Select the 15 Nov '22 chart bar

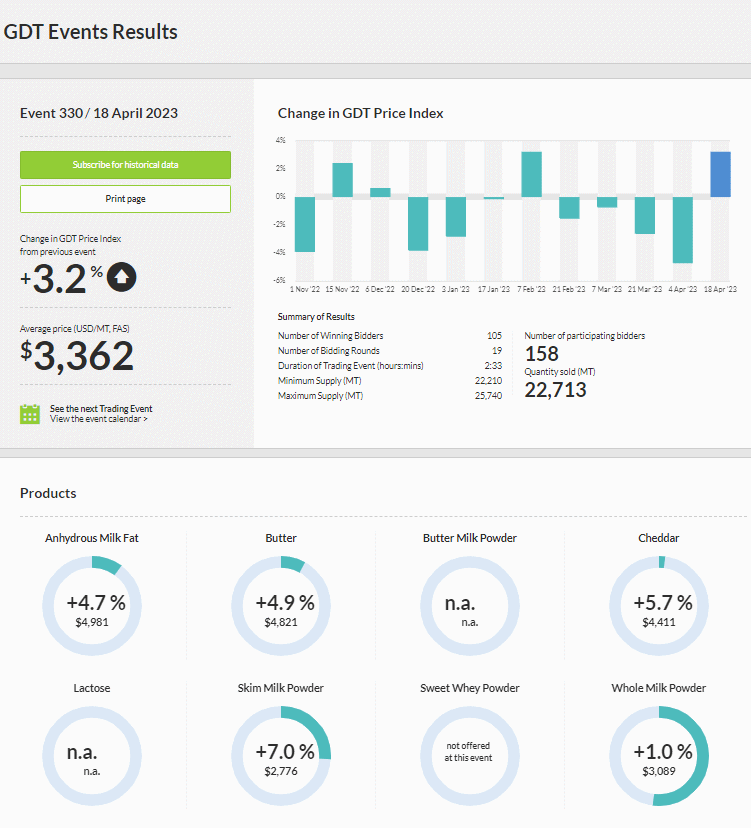tap(343, 180)
